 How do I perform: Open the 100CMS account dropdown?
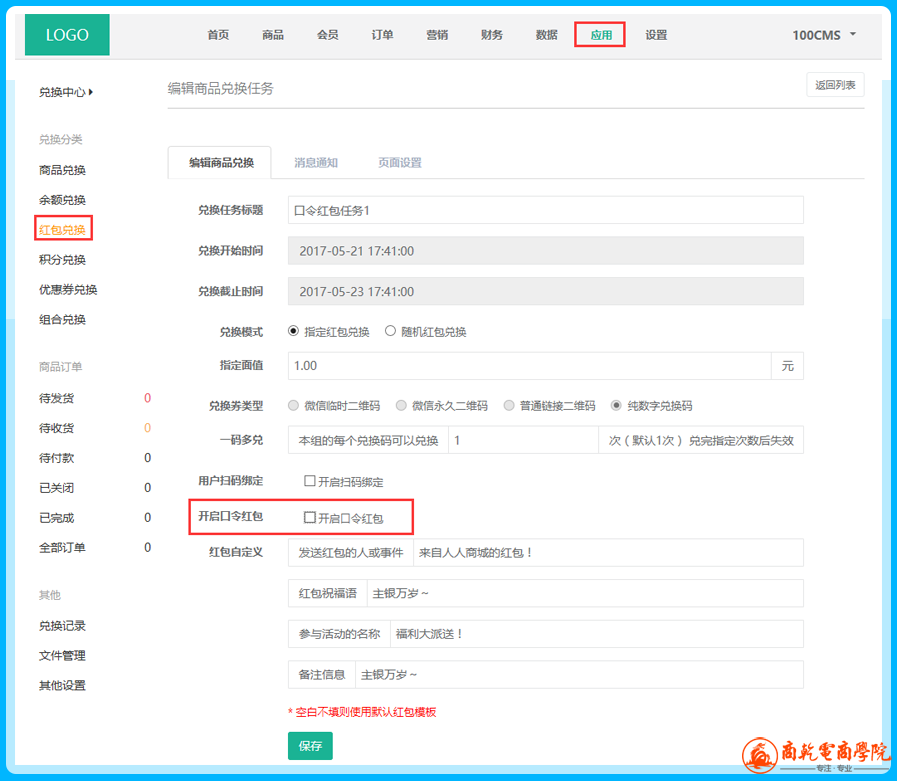(824, 35)
